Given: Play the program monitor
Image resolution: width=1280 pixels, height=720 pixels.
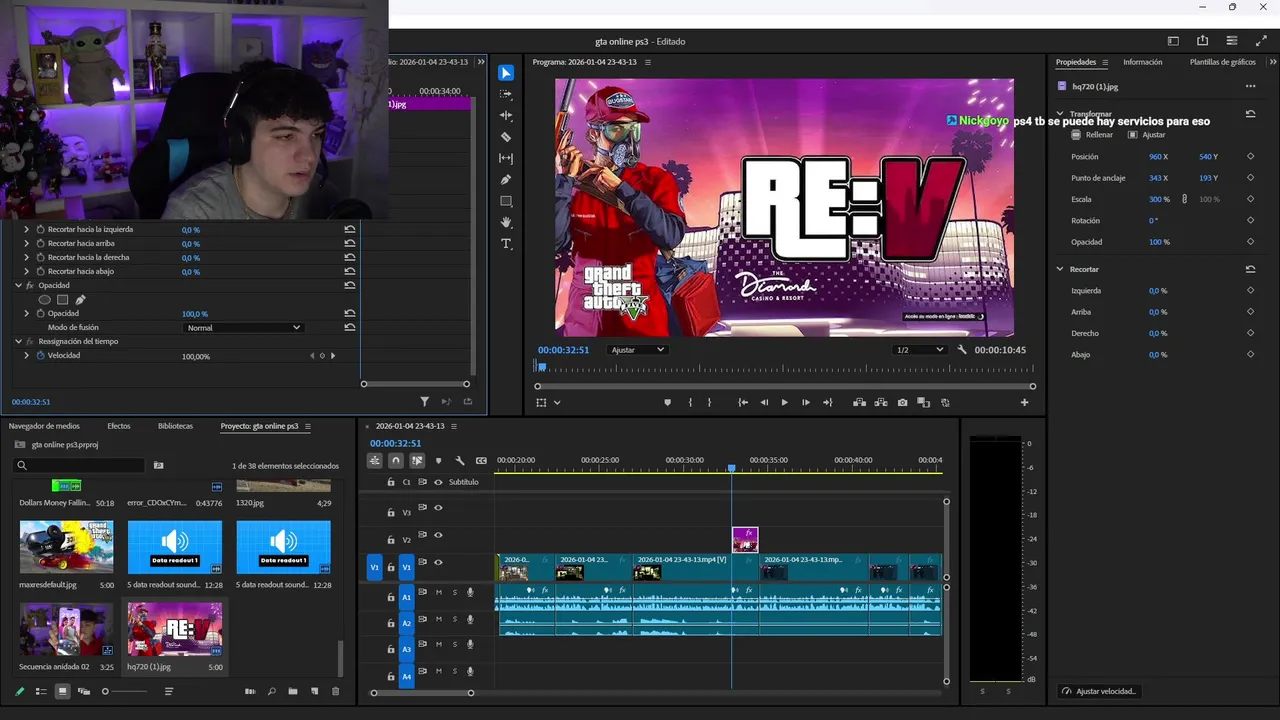Looking at the screenshot, I should pyautogui.click(x=784, y=402).
